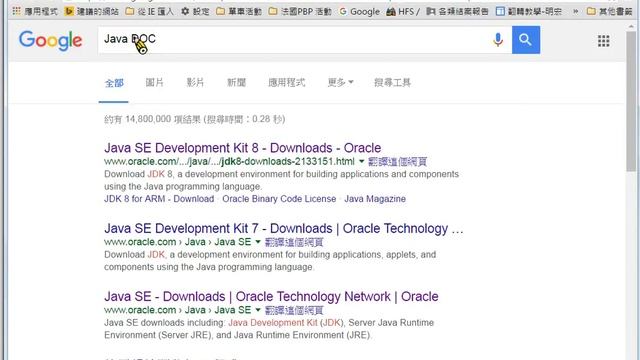Screen dimensions: 640x360
Task: Open the 建議的網站 bookmark
Action: [x=92, y=11]
